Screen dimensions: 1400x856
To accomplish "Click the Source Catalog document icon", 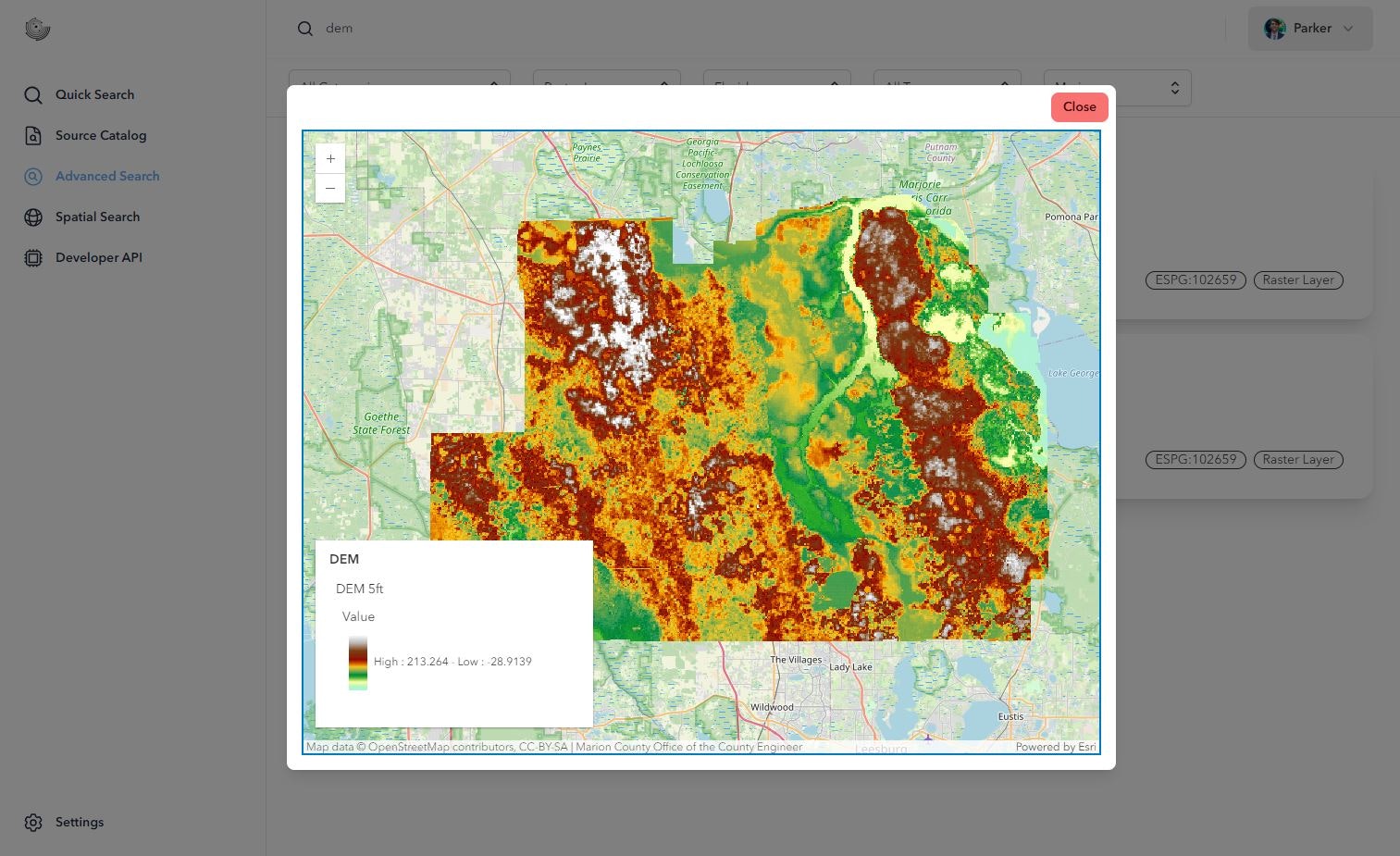I will click(x=33, y=135).
